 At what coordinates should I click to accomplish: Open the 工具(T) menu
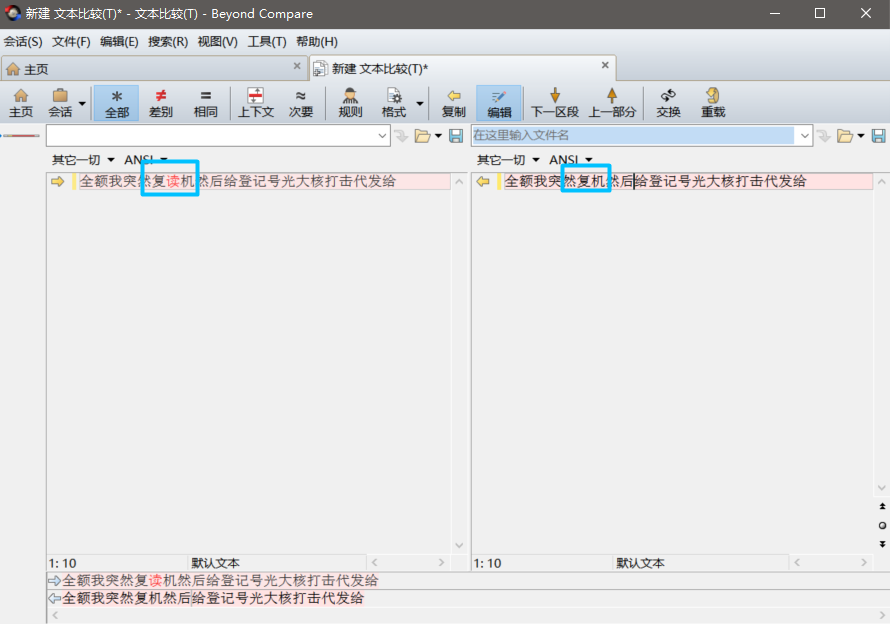(x=267, y=41)
